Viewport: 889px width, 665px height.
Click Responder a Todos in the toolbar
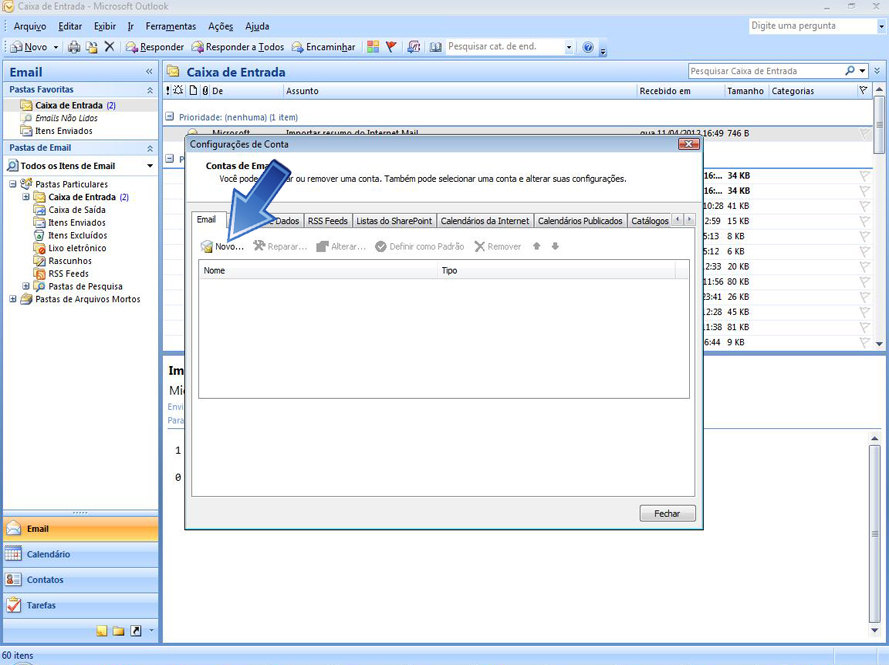coord(238,47)
